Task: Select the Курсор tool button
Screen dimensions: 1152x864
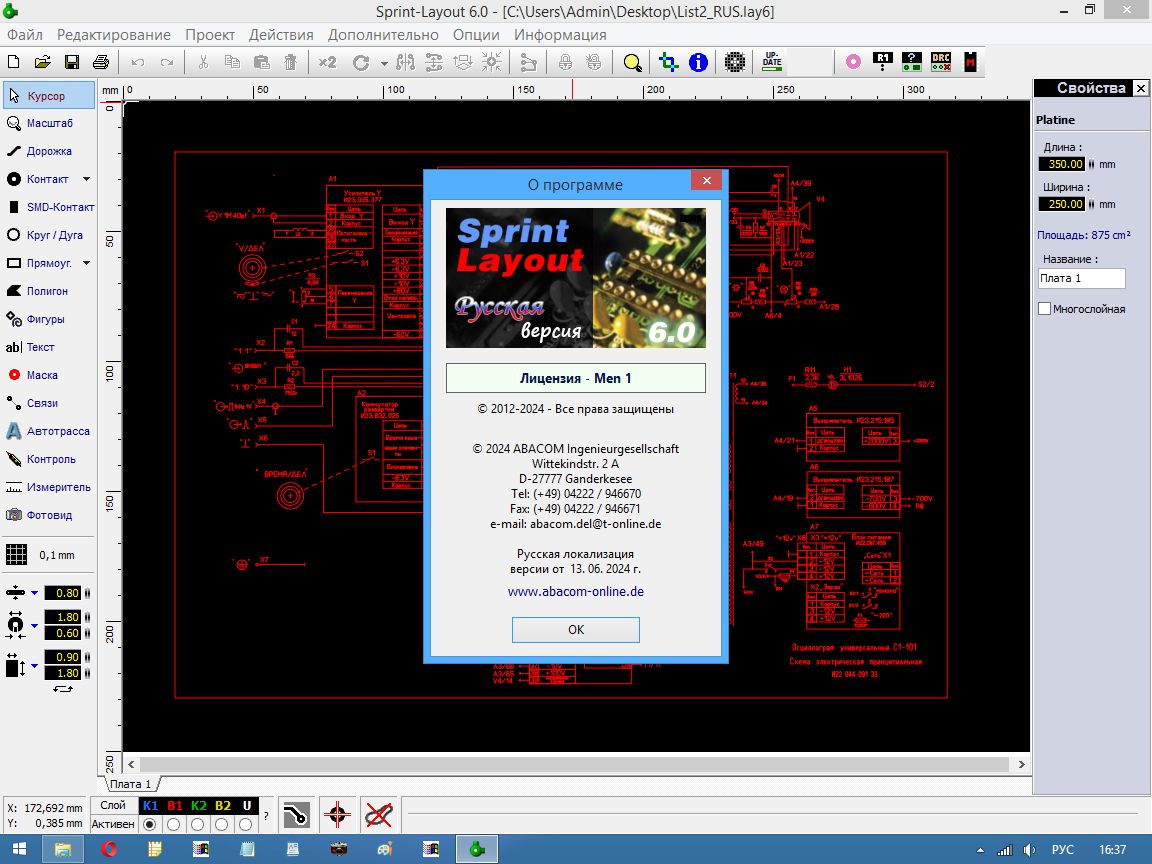Action: (x=48, y=96)
